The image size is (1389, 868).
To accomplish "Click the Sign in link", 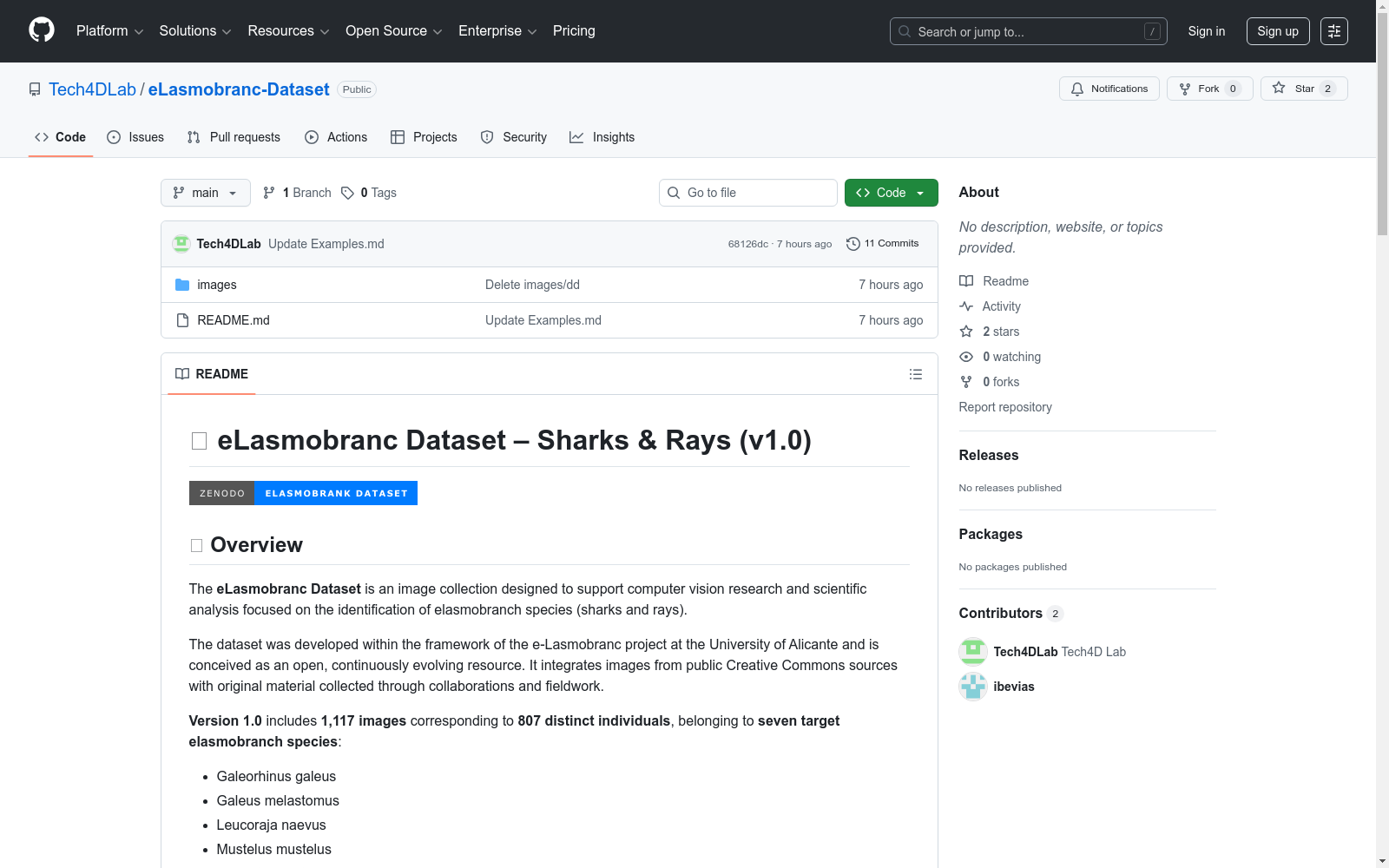I will point(1207,31).
